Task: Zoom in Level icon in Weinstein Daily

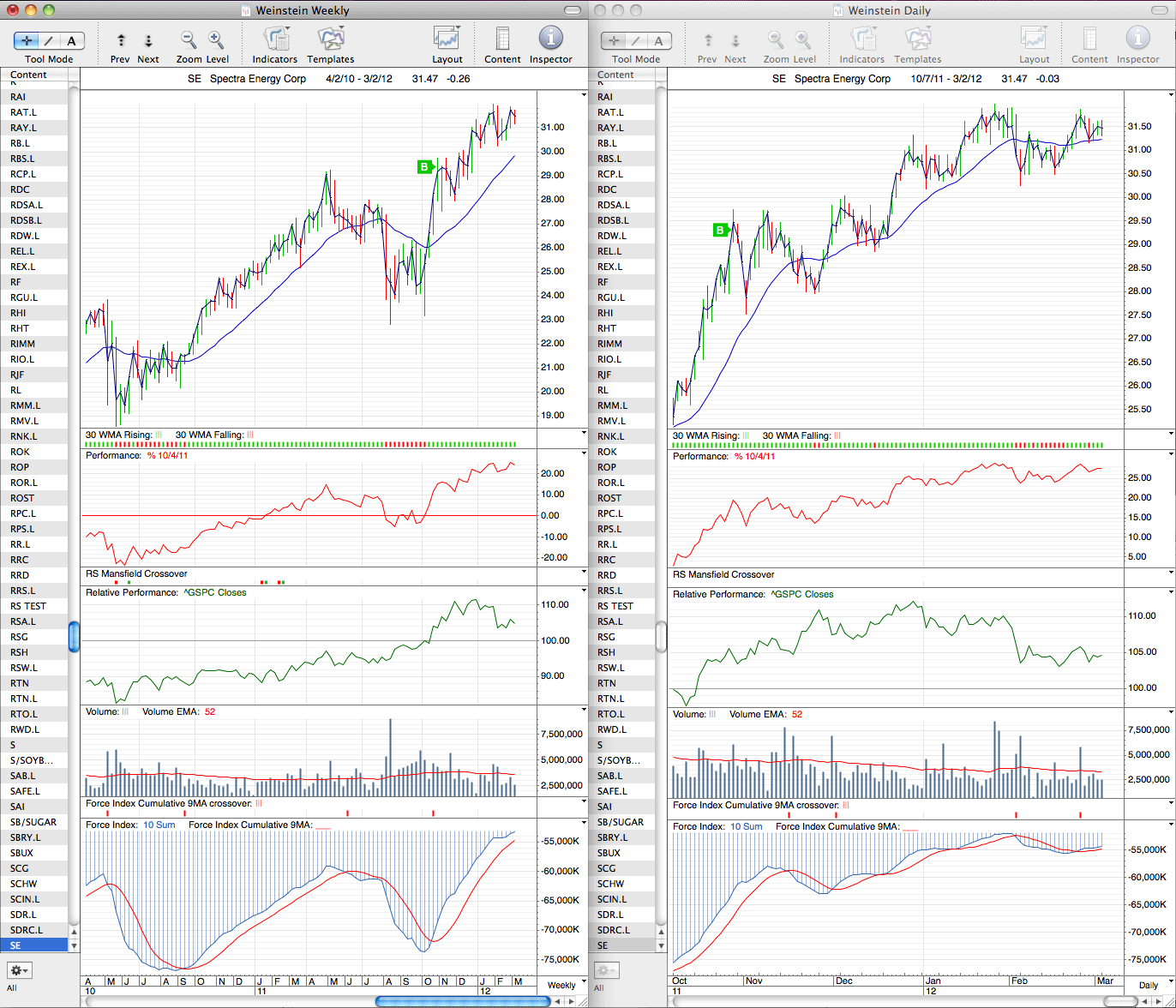Action: click(803, 39)
